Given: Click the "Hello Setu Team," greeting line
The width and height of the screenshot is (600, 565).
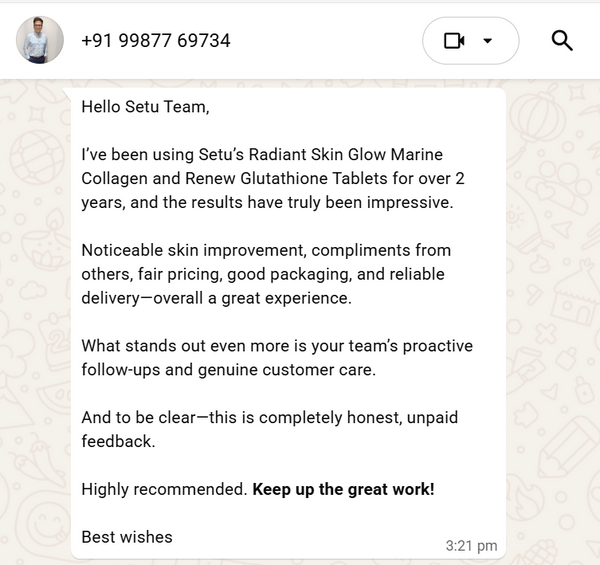Looking at the screenshot, I should tap(146, 105).
